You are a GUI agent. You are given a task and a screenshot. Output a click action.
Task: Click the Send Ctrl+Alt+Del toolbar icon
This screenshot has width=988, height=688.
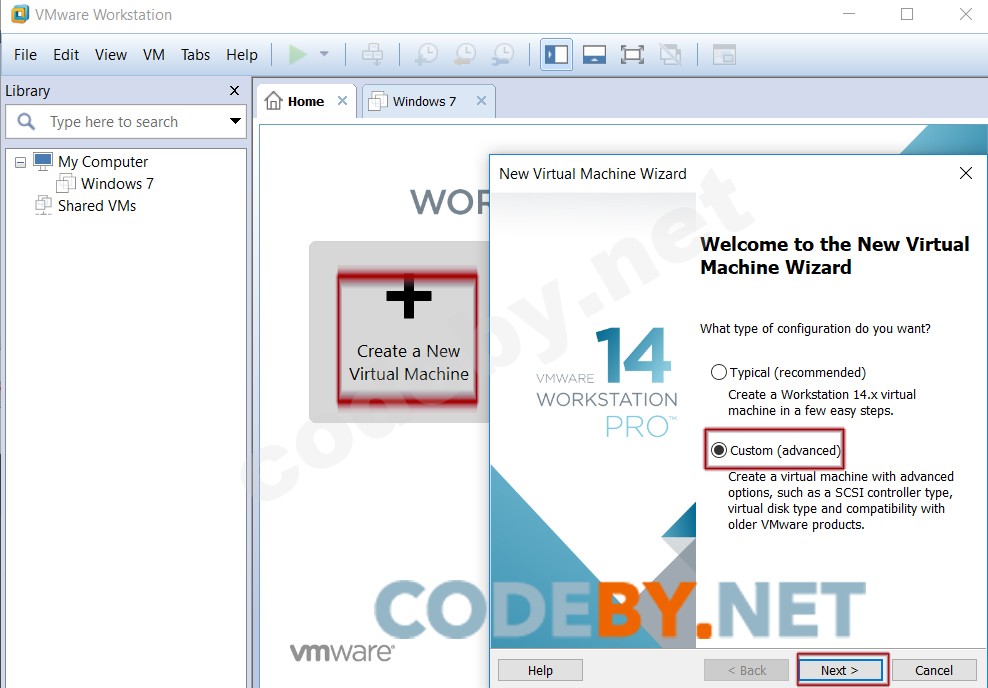(372, 54)
